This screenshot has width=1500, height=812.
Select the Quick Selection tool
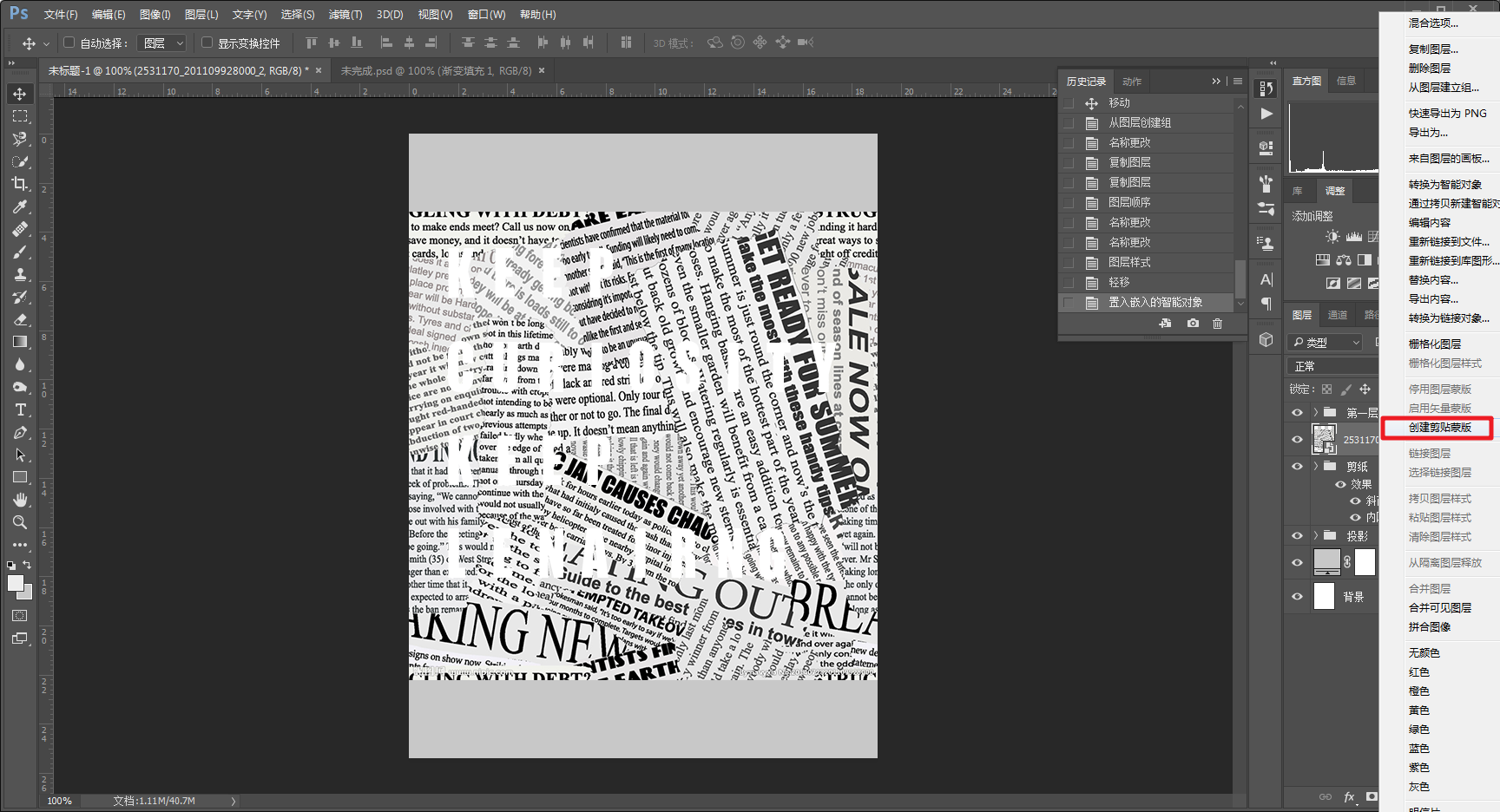pyautogui.click(x=19, y=161)
